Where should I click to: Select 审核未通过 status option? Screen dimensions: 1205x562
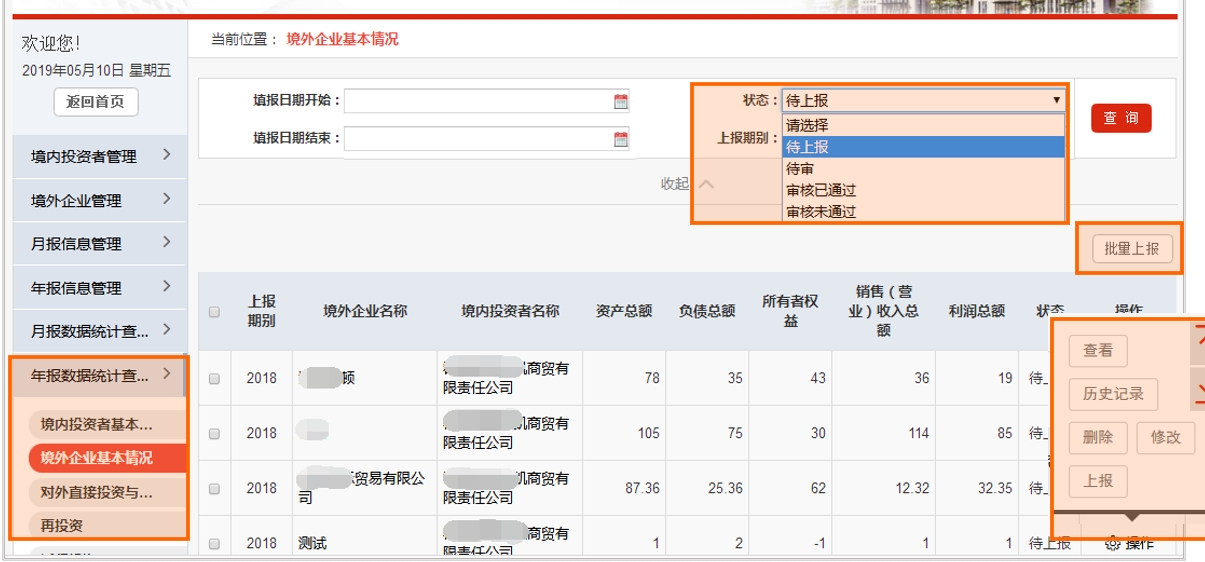coord(821,212)
